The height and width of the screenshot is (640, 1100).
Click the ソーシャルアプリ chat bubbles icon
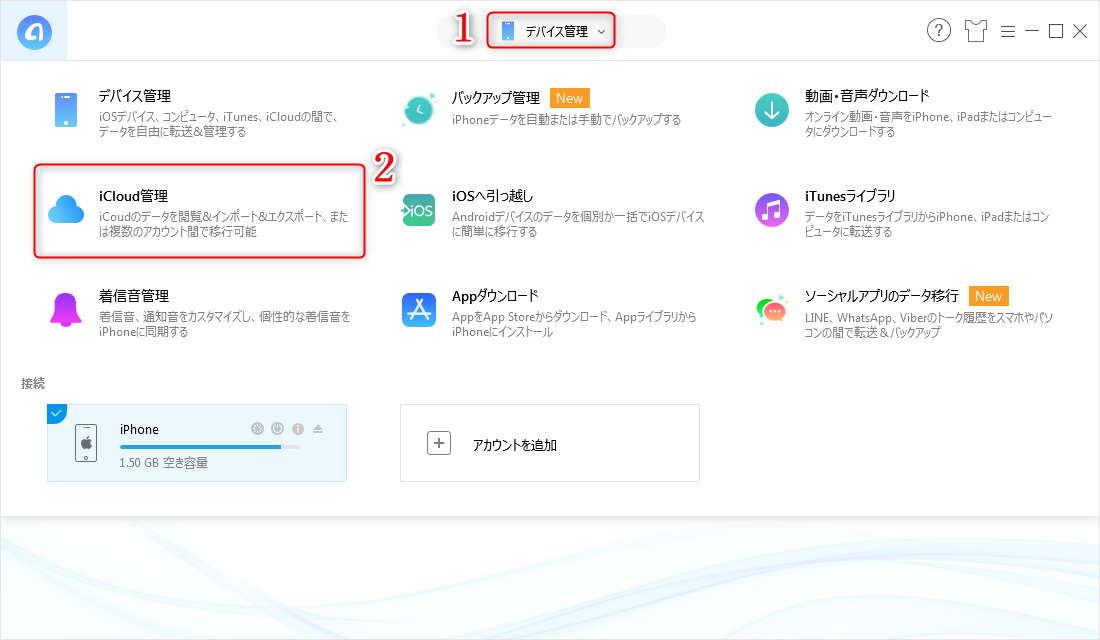pos(772,310)
